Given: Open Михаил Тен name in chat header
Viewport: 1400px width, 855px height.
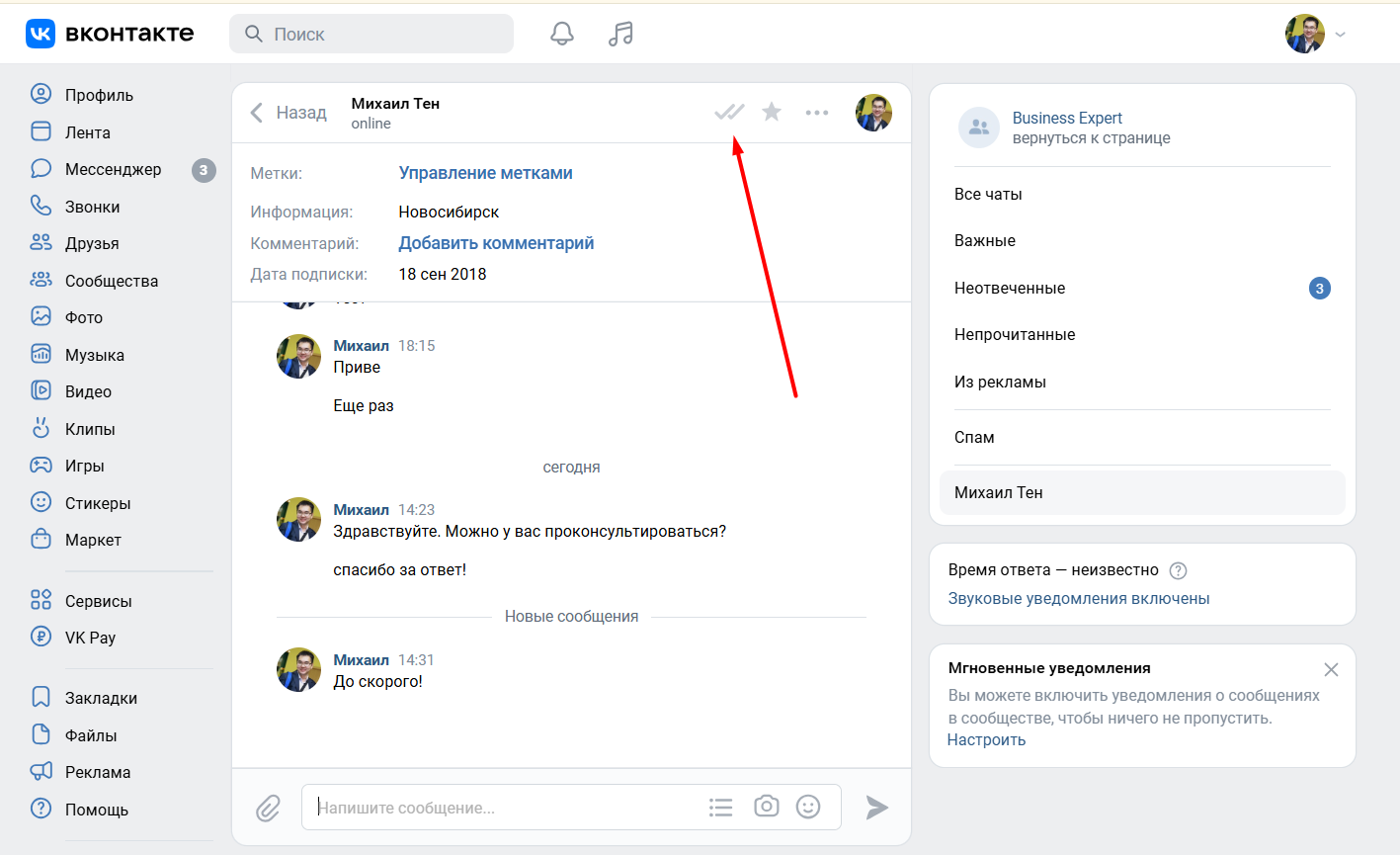Looking at the screenshot, I should pos(395,104).
